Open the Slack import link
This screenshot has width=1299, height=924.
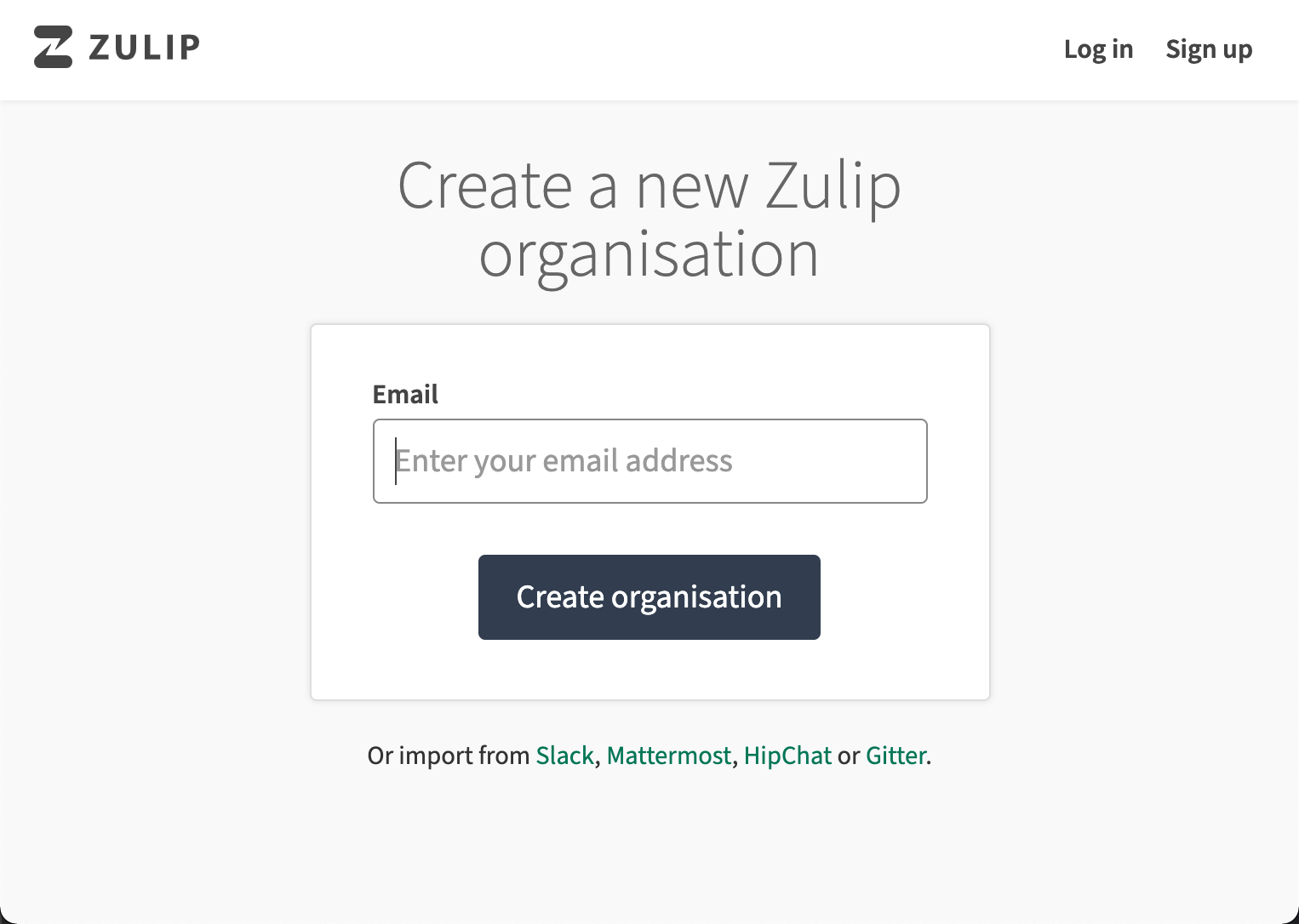tap(564, 756)
